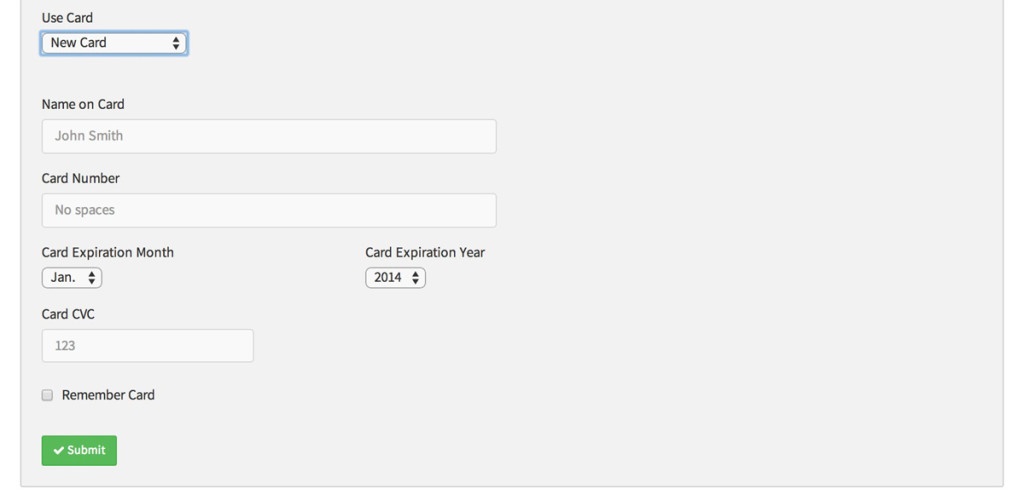Click the Card Number label
The image size is (1024, 495).
80,178
